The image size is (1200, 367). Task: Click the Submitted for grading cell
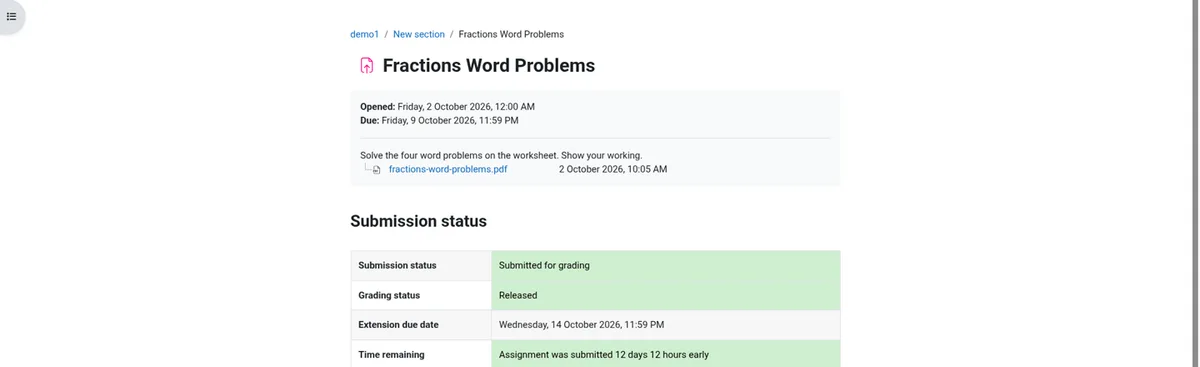(666, 265)
